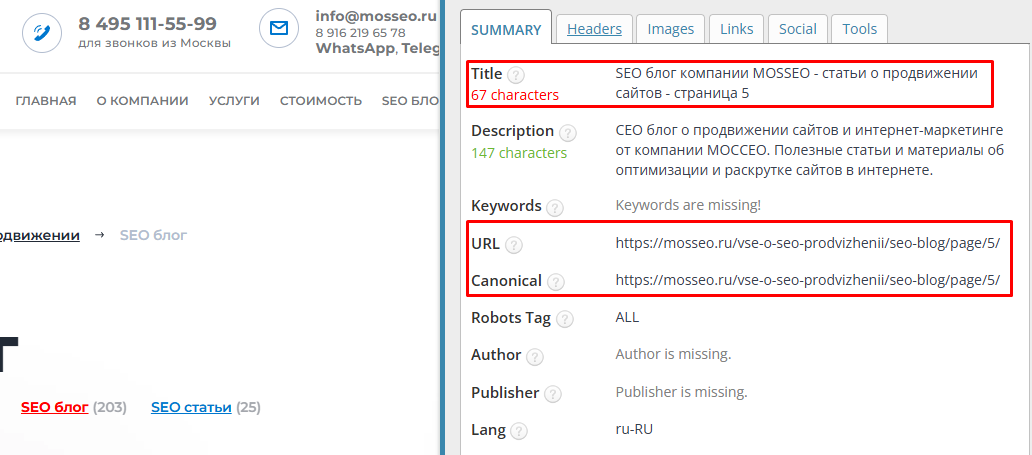The image size is (1032, 455).
Task: Select the Links tab
Action: coord(737,29)
